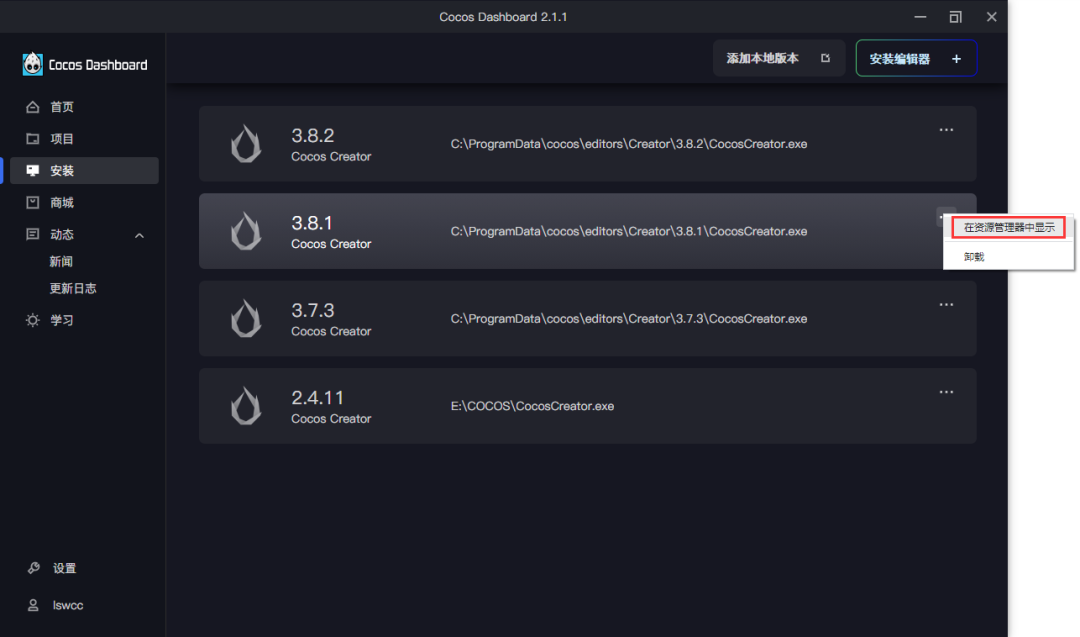Click version number 3.7.3
The height and width of the screenshot is (637, 1080).
coord(313,310)
